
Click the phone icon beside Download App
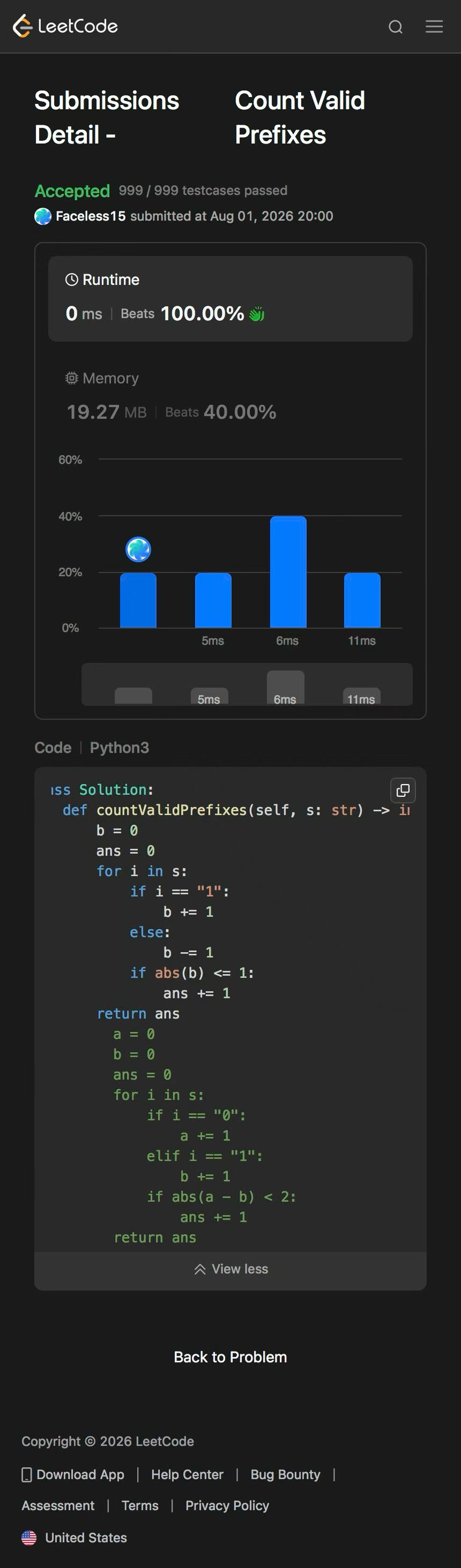coord(26,1474)
